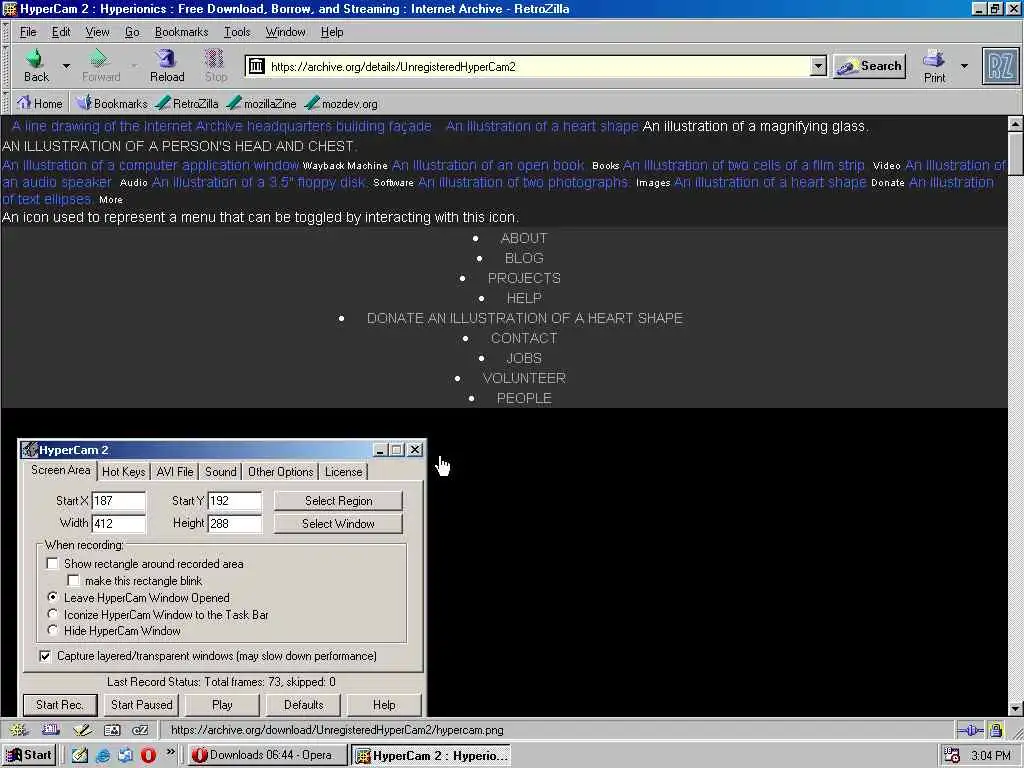Viewport: 1024px width, 768px height.
Task: Launch Opera from the Quick Launch icon
Action: (x=148, y=756)
